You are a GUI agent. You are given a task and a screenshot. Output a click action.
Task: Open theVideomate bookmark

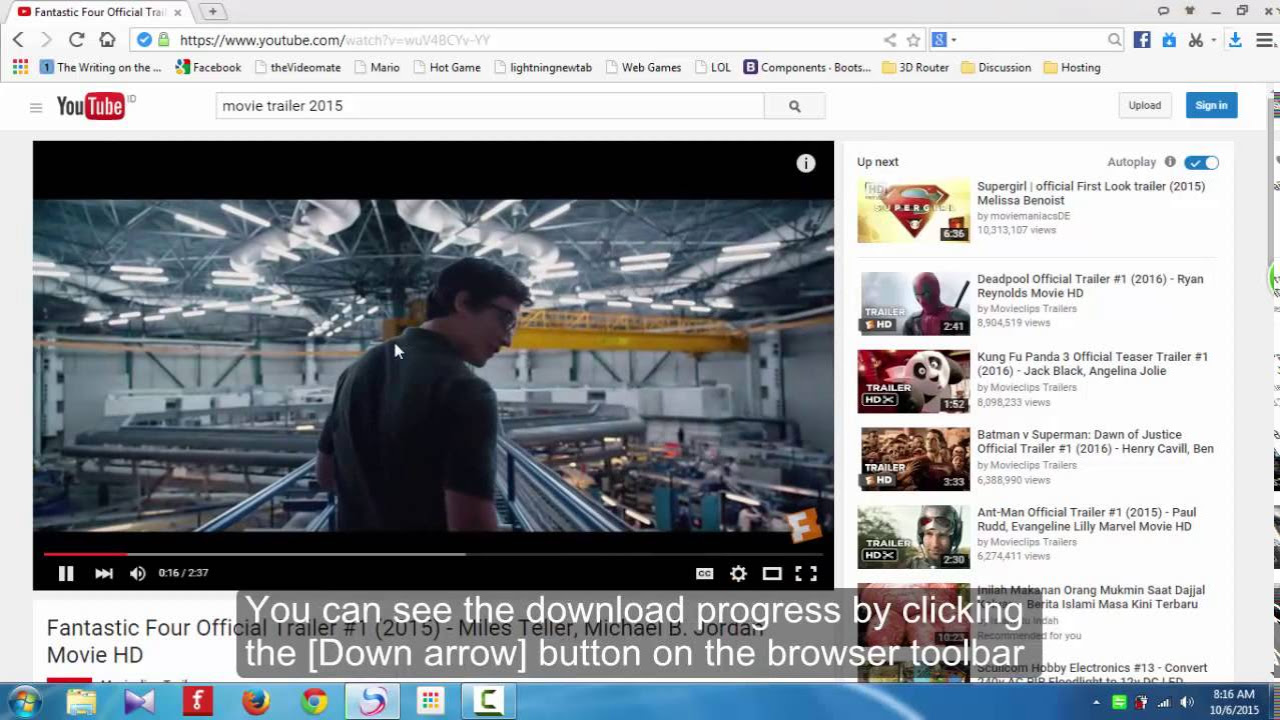297,67
